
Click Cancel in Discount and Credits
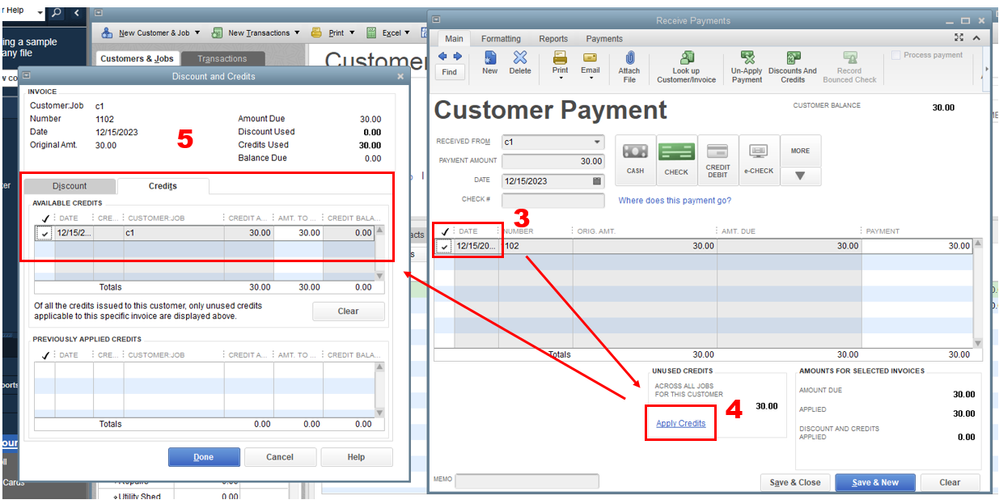[x=280, y=457]
